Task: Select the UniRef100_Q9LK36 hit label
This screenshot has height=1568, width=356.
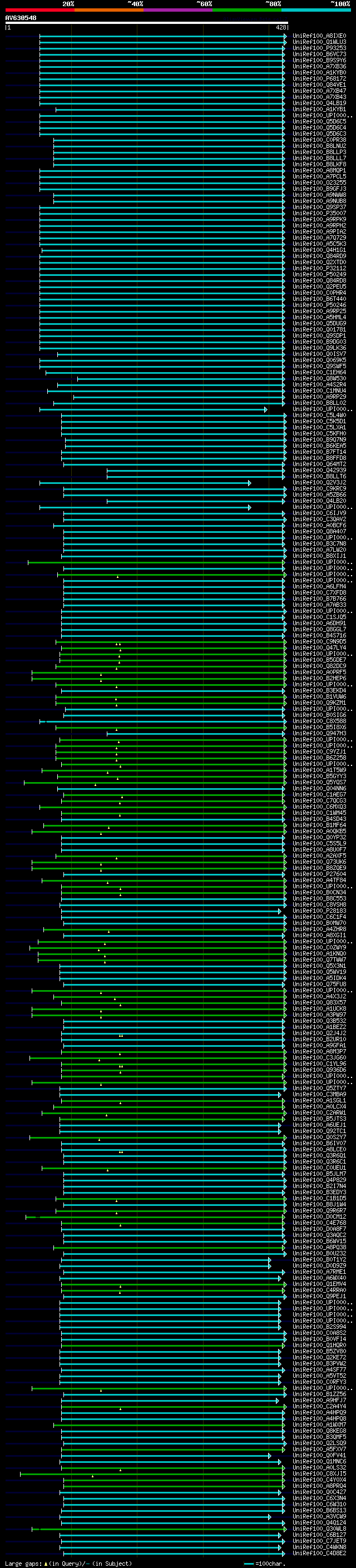Action: (319, 348)
